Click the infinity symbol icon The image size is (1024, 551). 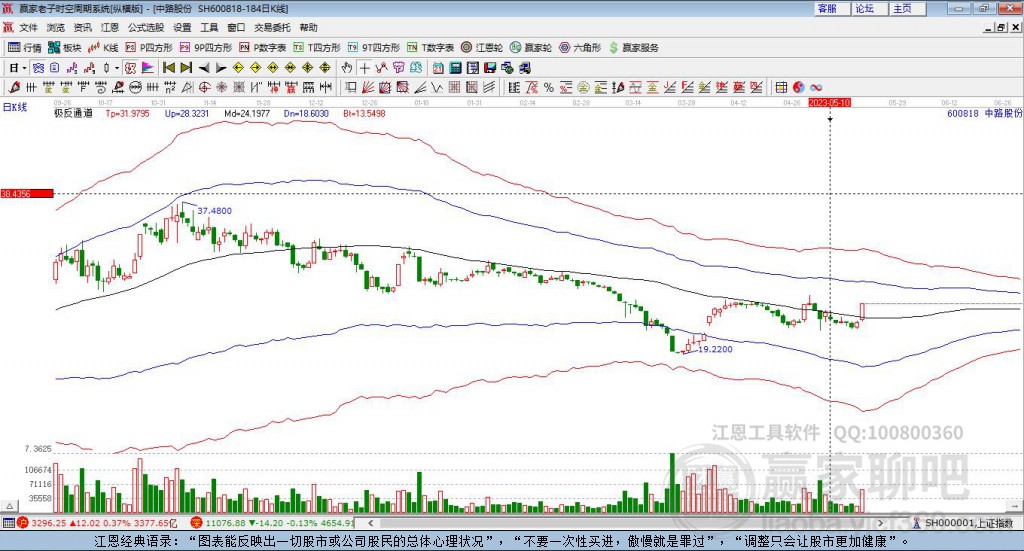tap(816, 87)
